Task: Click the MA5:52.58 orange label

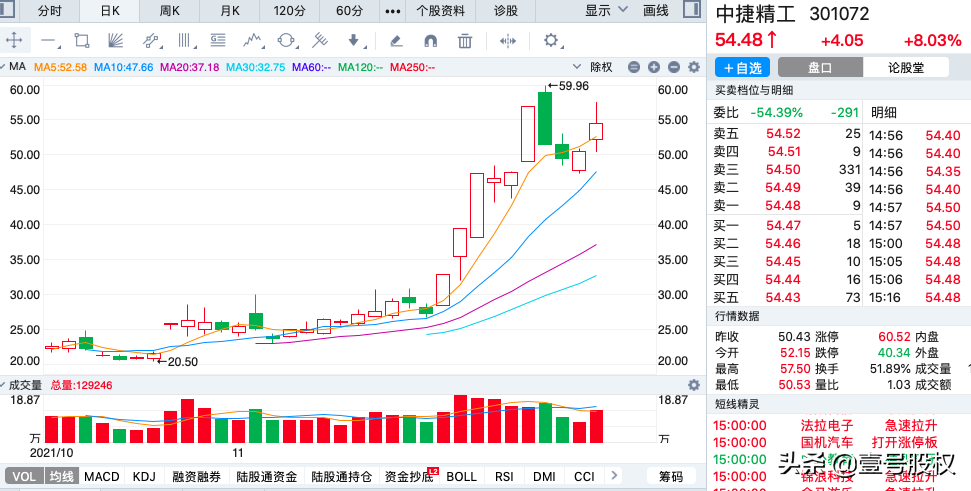Action: click(x=60, y=67)
